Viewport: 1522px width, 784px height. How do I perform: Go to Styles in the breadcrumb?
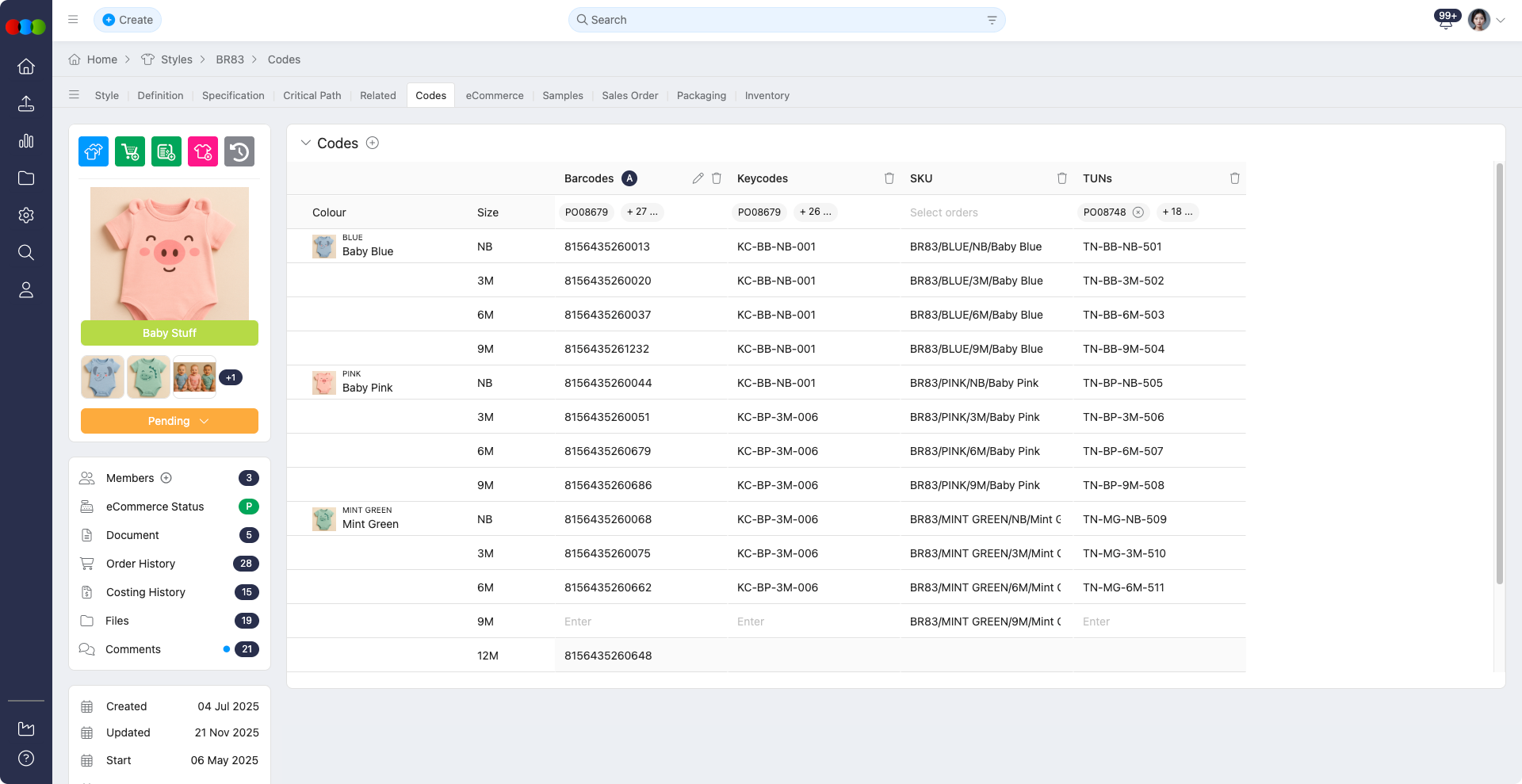click(176, 59)
